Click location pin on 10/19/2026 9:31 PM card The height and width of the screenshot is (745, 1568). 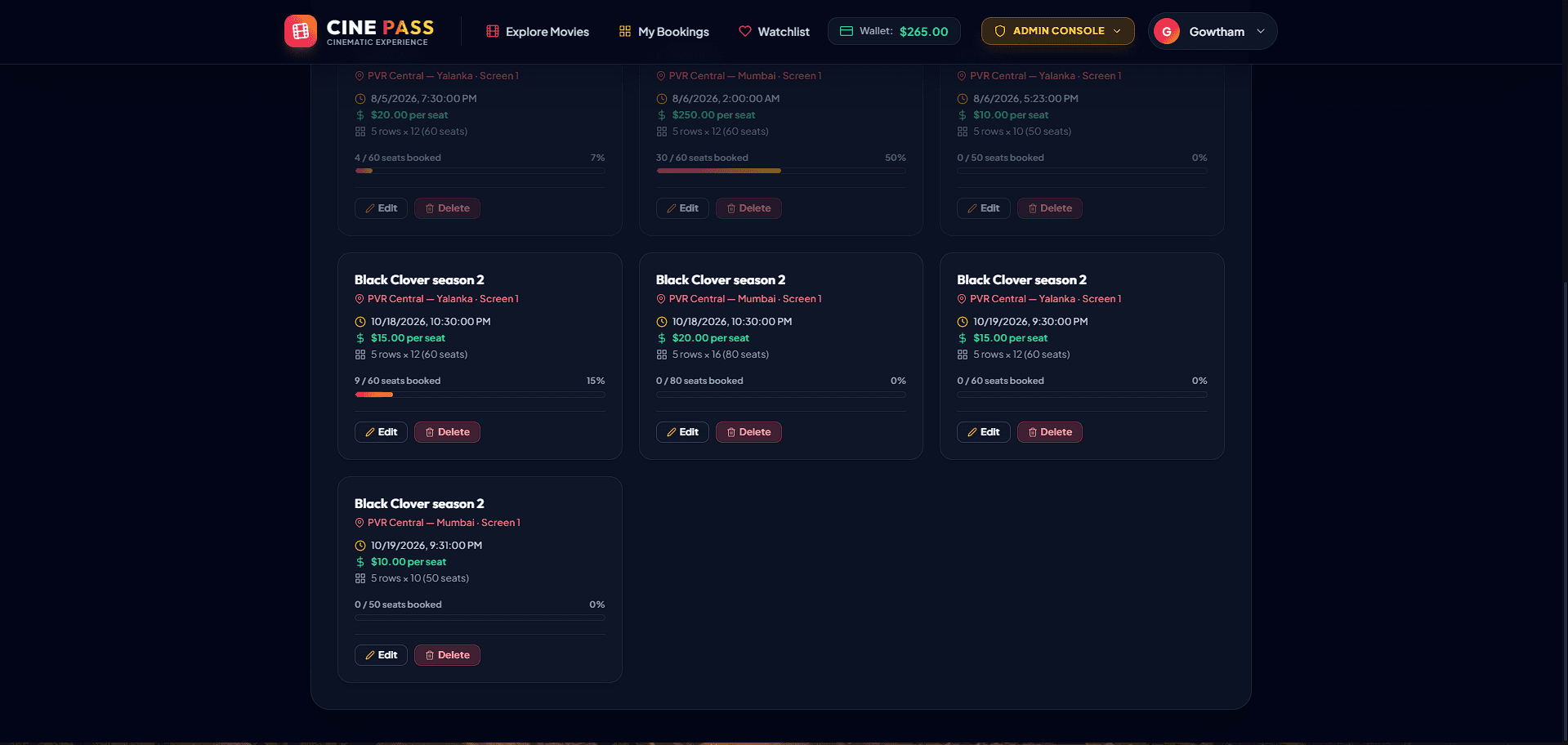coord(360,523)
